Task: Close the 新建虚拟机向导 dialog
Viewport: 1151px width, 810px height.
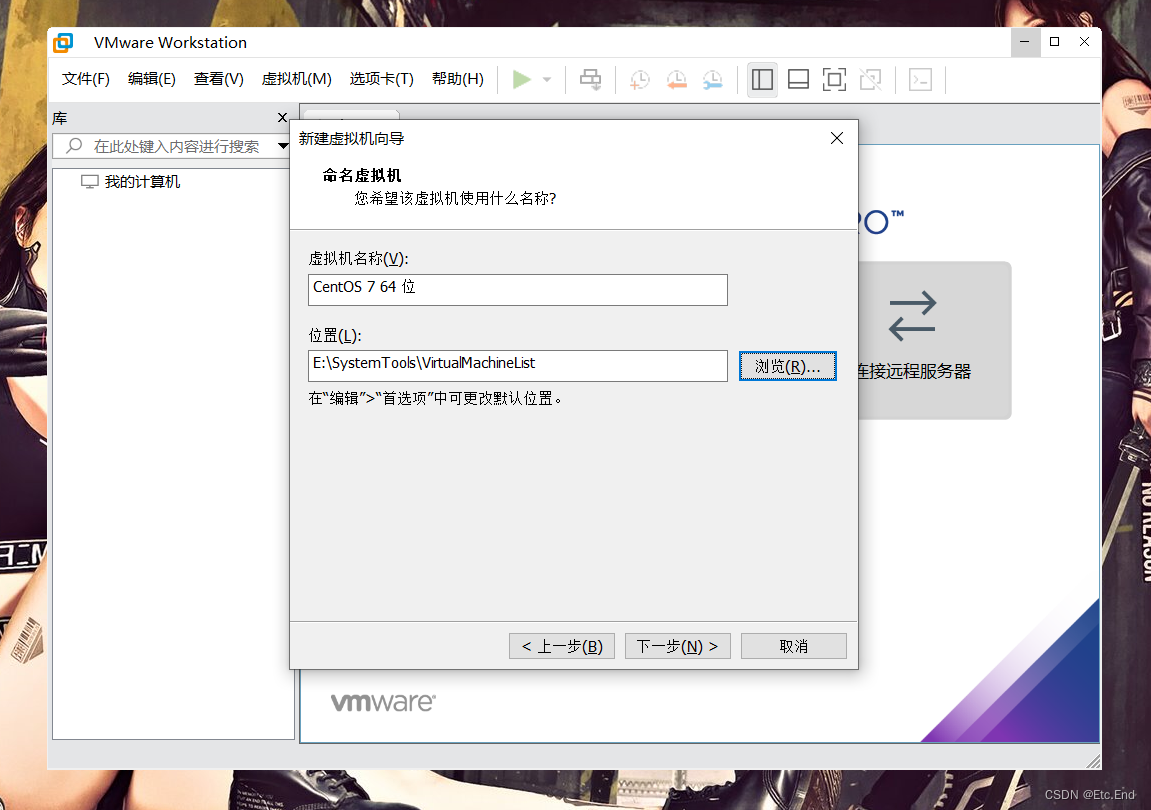Action: click(x=837, y=138)
